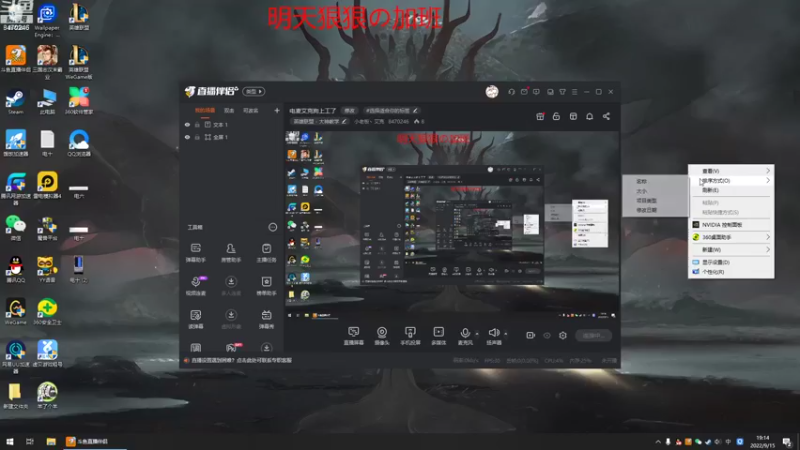This screenshot has width=800, height=450.
Task: Sort by 大小 in the submenu
Action: 655,191
